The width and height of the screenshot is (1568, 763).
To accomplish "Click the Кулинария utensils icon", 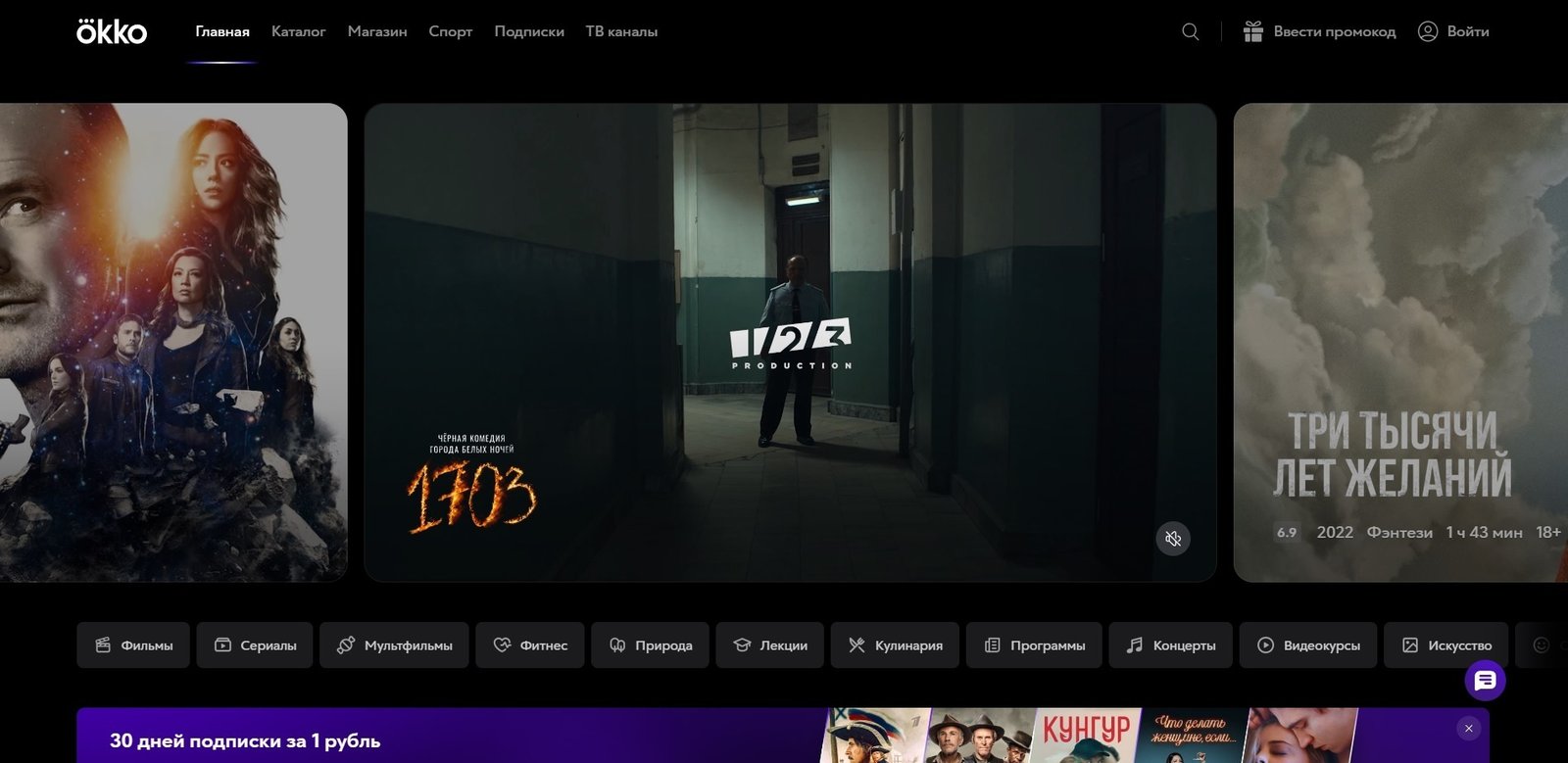I will click(x=857, y=645).
